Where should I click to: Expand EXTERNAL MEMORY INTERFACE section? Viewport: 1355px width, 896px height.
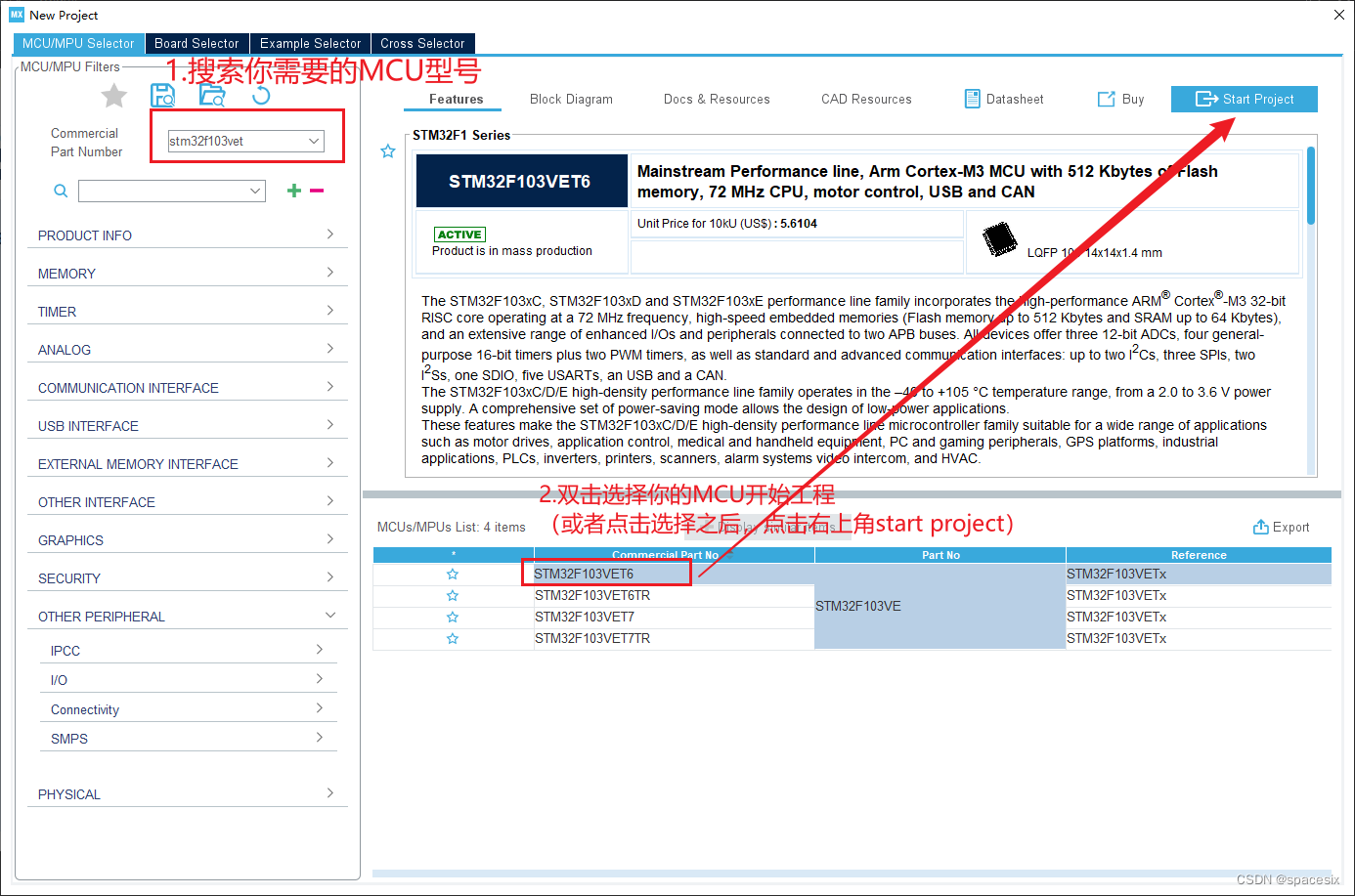click(x=188, y=464)
